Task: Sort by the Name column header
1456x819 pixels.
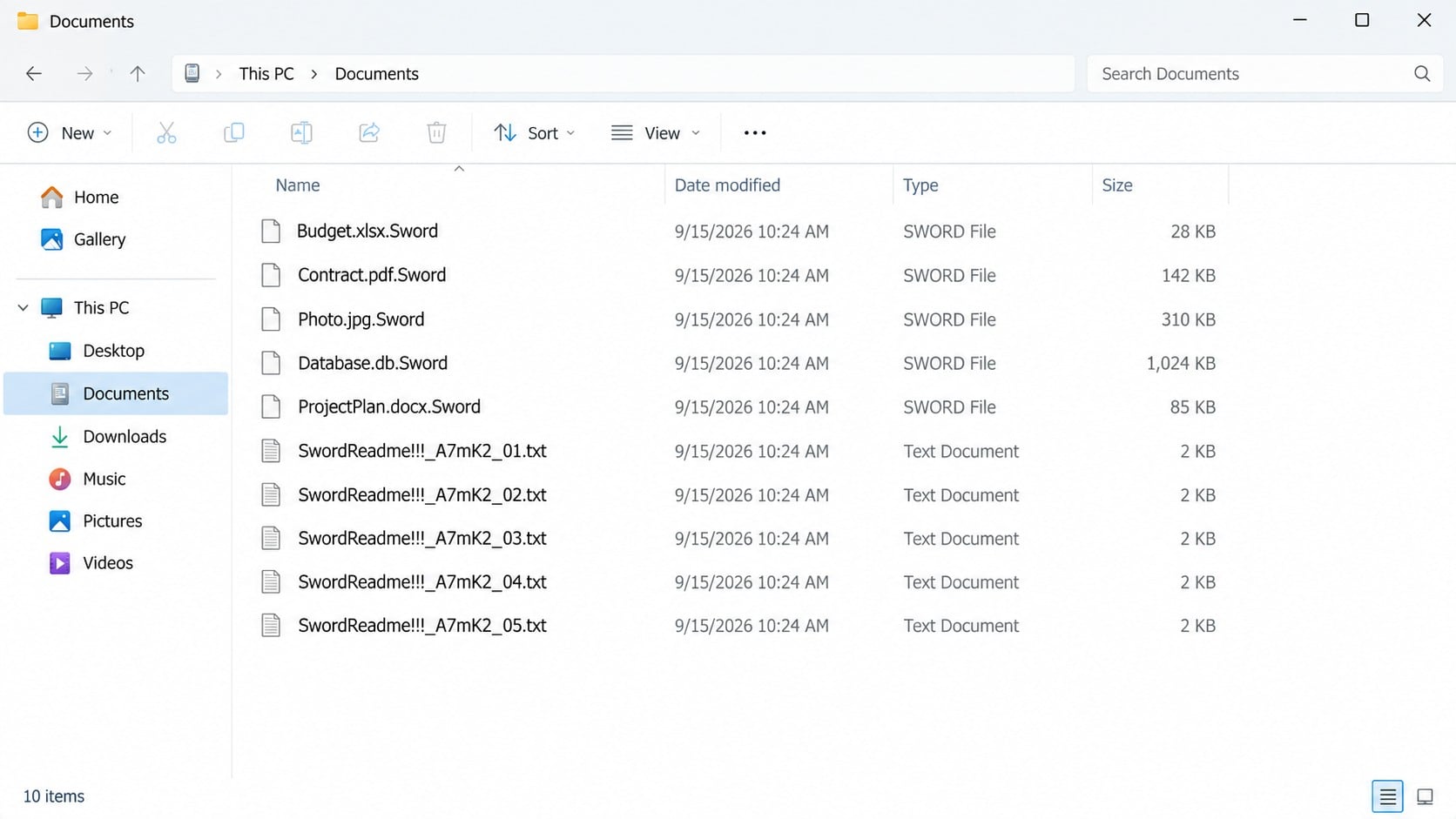Action: point(298,185)
